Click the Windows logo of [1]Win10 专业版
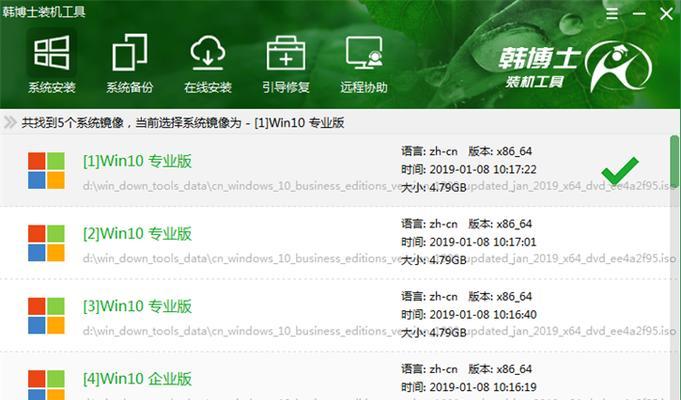Image resolution: width=681 pixels, height=400 pixels. [x=46, y=170]
